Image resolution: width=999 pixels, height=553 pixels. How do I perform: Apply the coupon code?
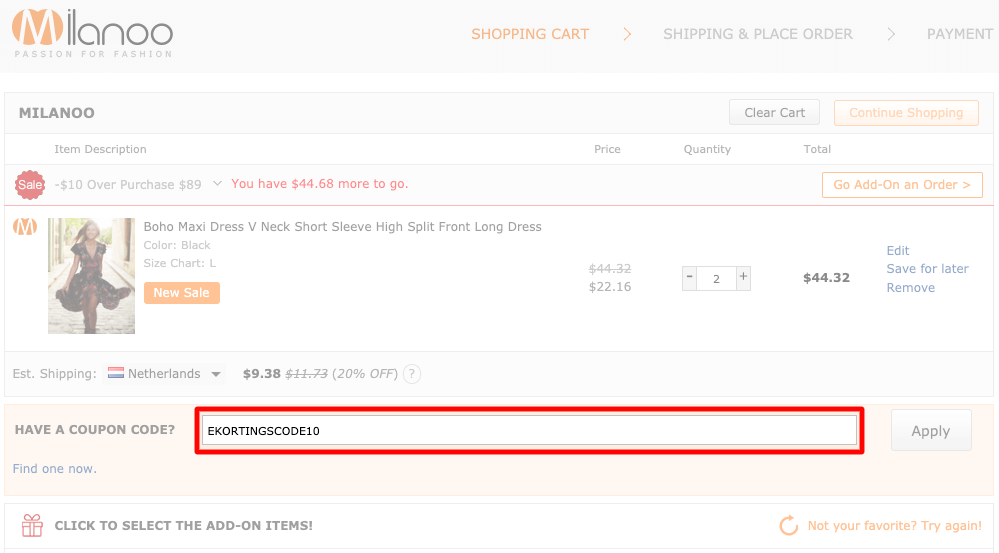[931, 431]
